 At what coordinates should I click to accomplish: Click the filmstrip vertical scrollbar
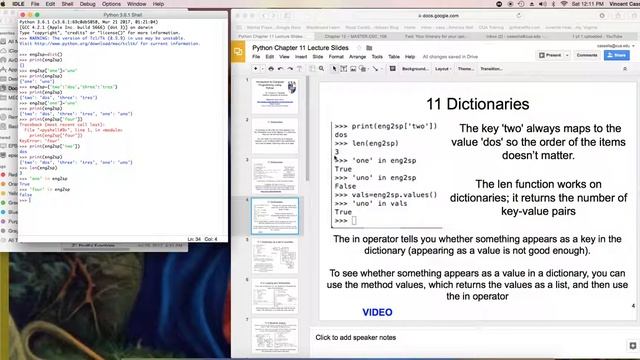point(307,129)
